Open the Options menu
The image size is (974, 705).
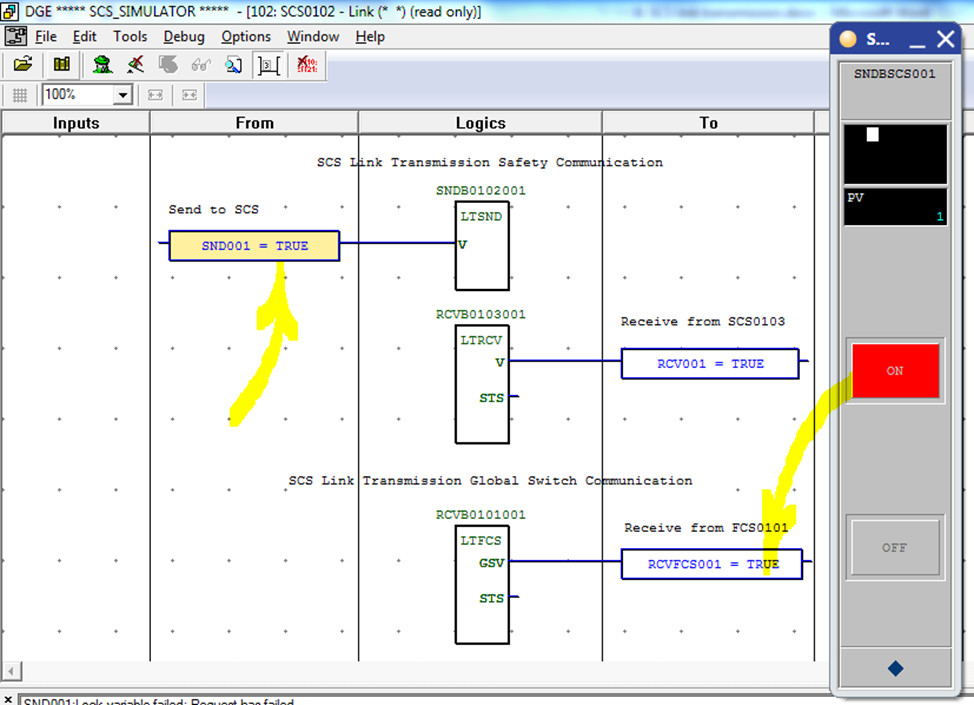click(246, 37)
